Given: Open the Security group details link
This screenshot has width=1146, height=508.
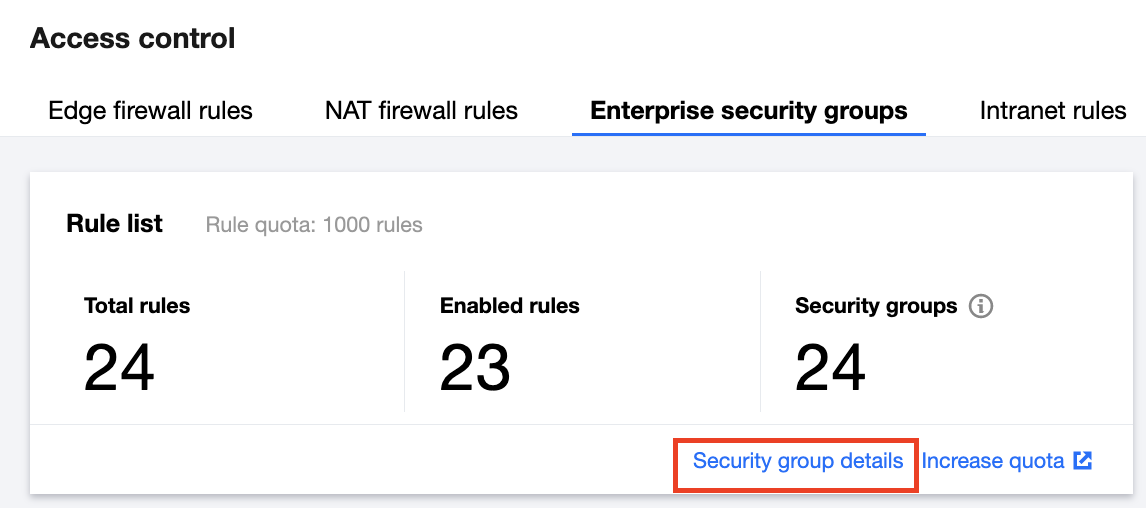Looking at the screenshot, I should 798,461.
